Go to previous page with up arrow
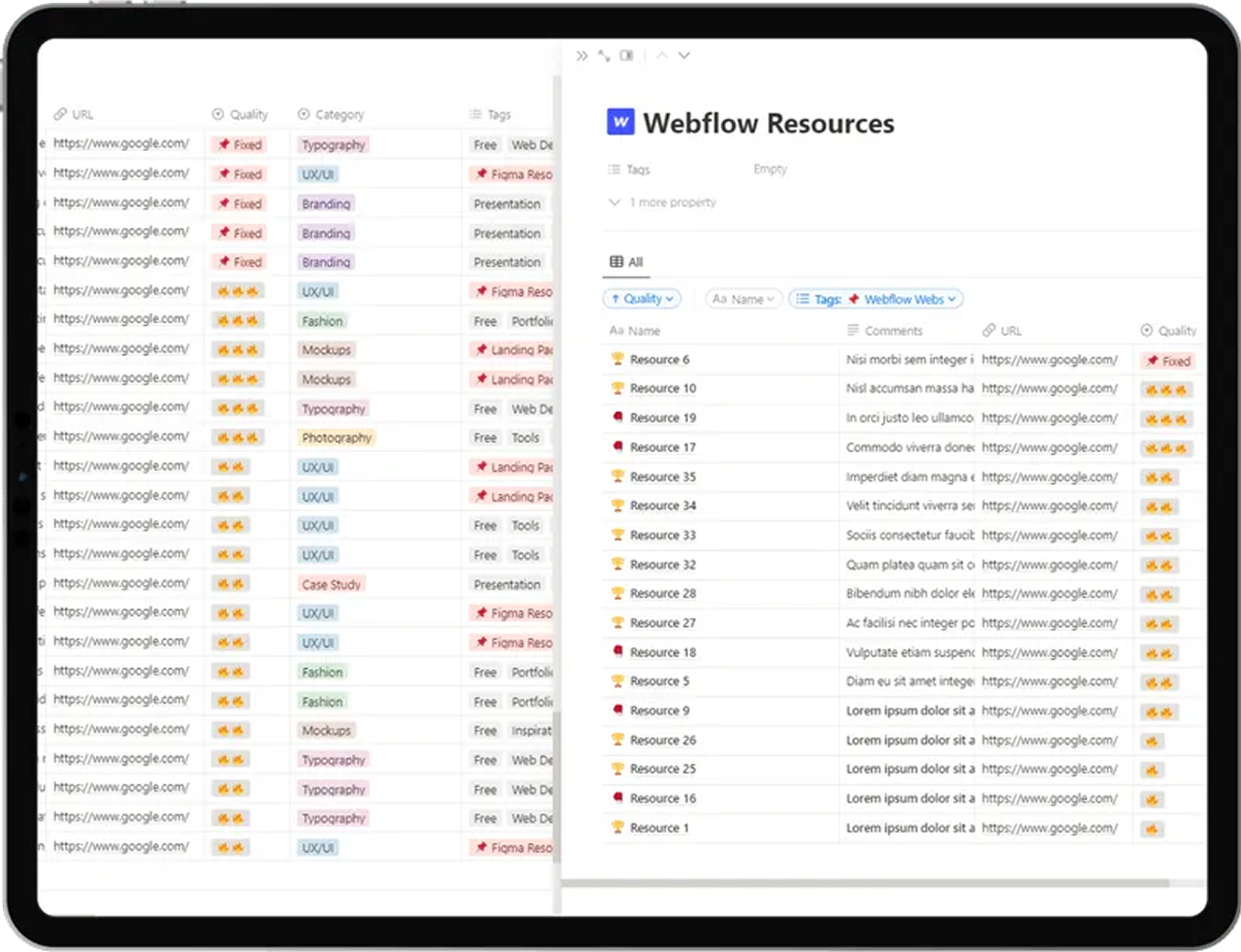Viewport: 1241px width, 952px height. [x=662, y=56]
